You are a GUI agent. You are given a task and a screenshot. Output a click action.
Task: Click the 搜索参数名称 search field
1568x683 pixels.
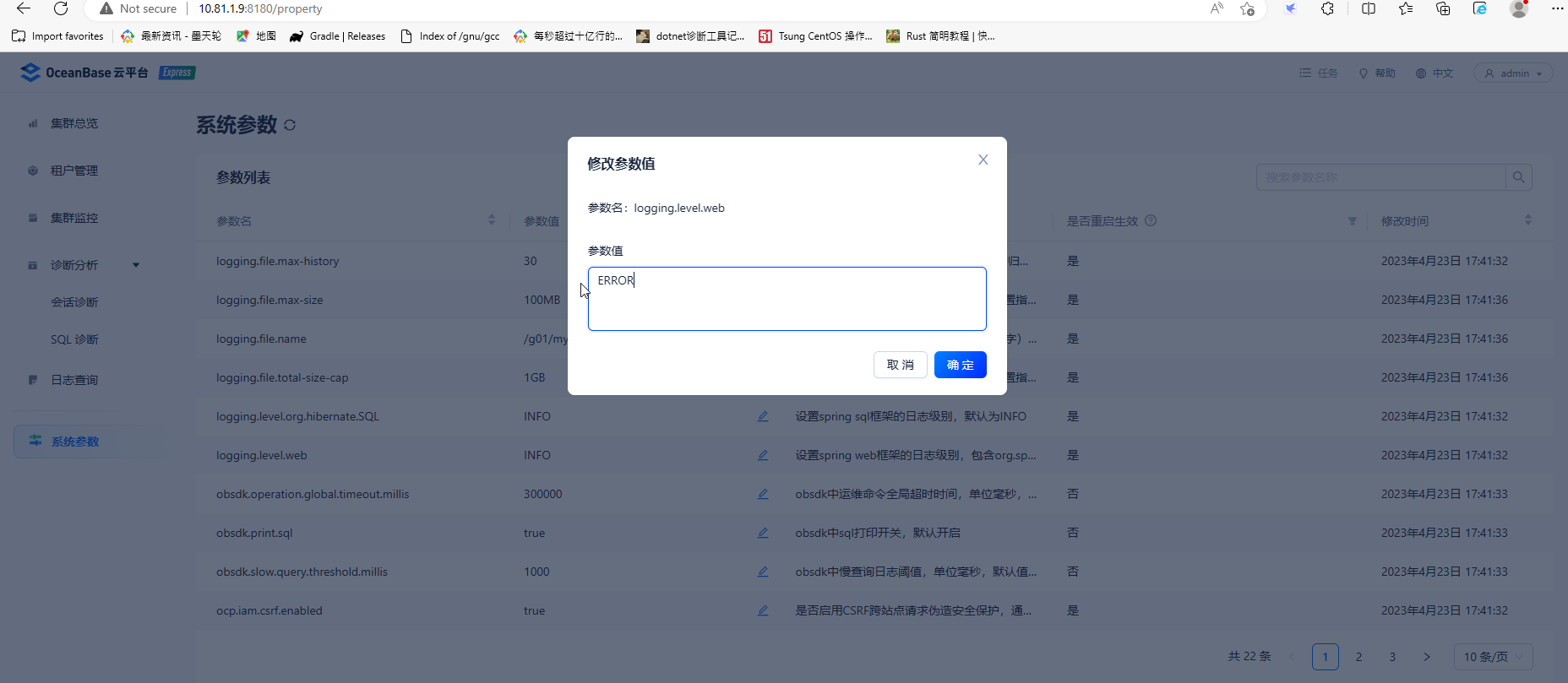[1380, 177]
